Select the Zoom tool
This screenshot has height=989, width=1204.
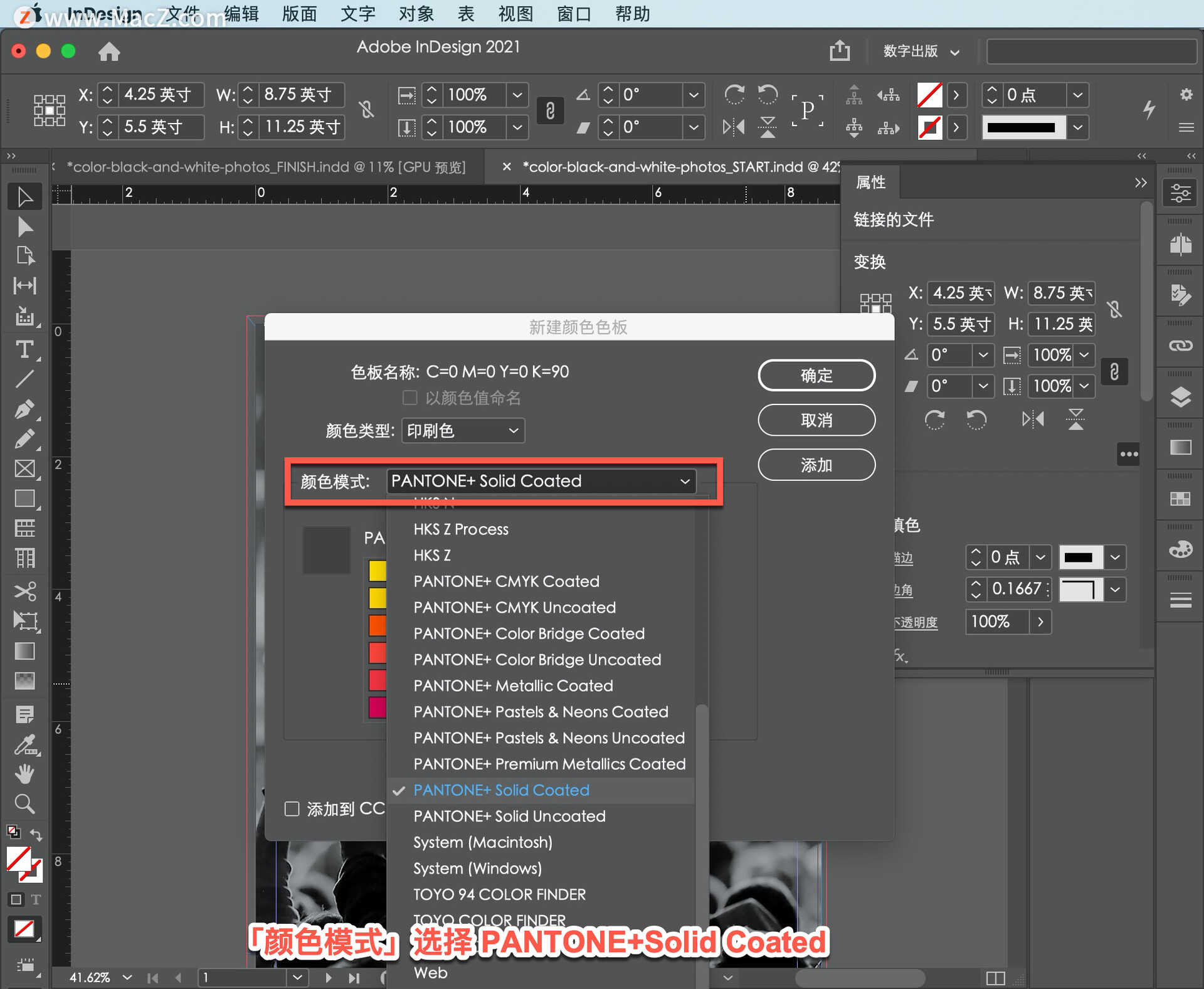[25, 804]
